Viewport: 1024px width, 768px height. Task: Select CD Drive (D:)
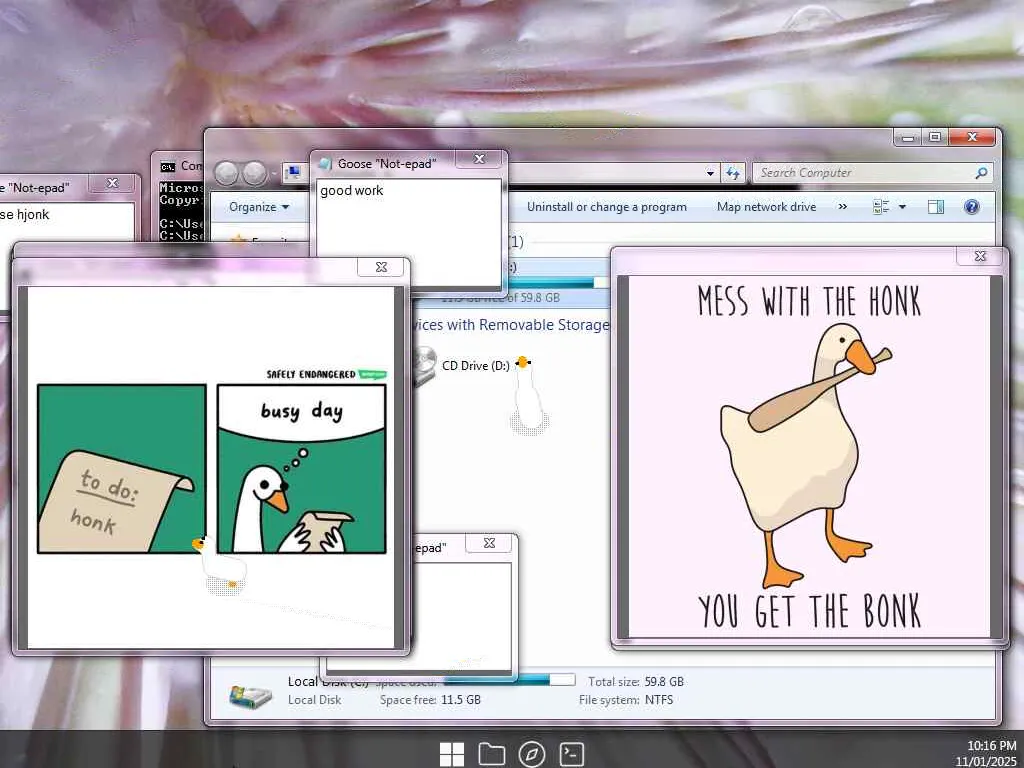[x=475, y=366]
